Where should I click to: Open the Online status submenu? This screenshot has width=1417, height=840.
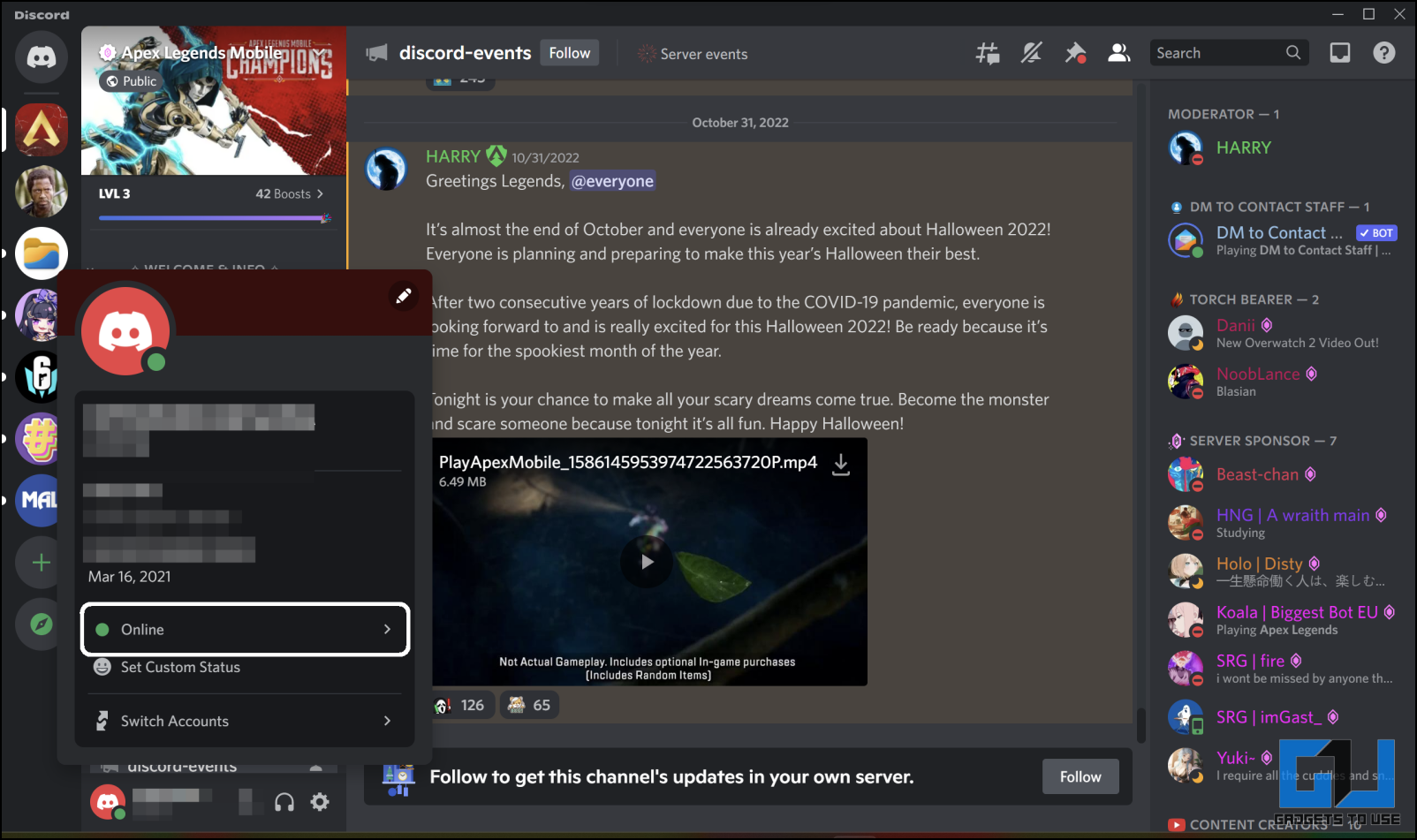pyautogui.click(x=245, y=629)
